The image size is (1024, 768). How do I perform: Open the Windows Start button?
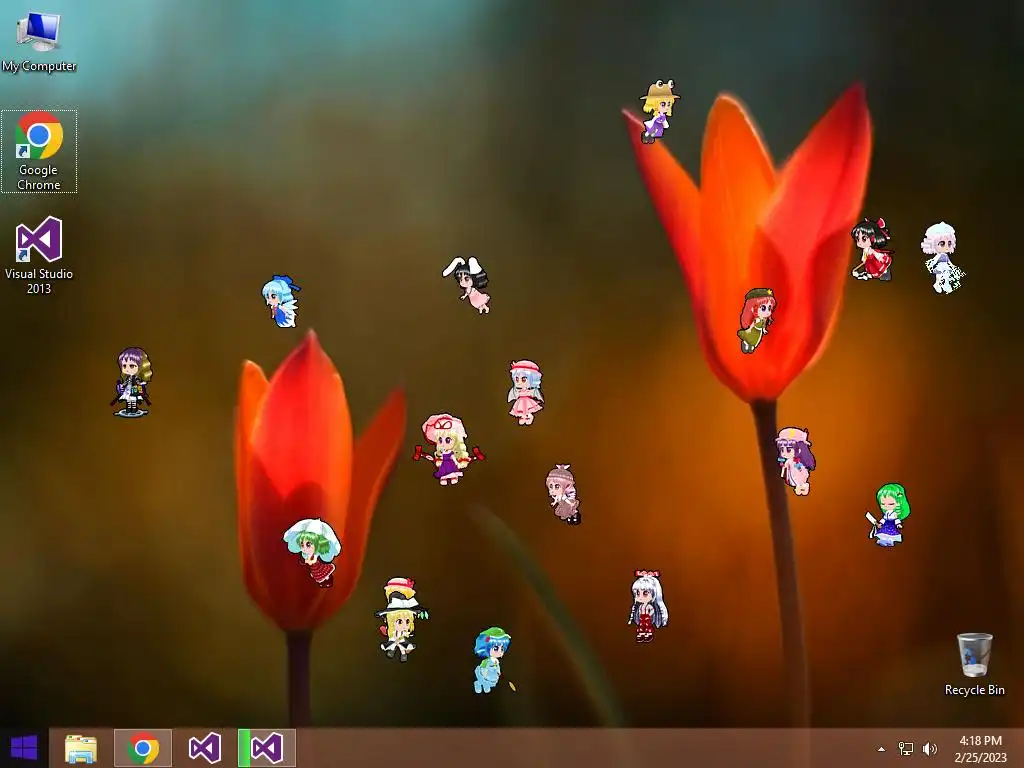[24, 748]
